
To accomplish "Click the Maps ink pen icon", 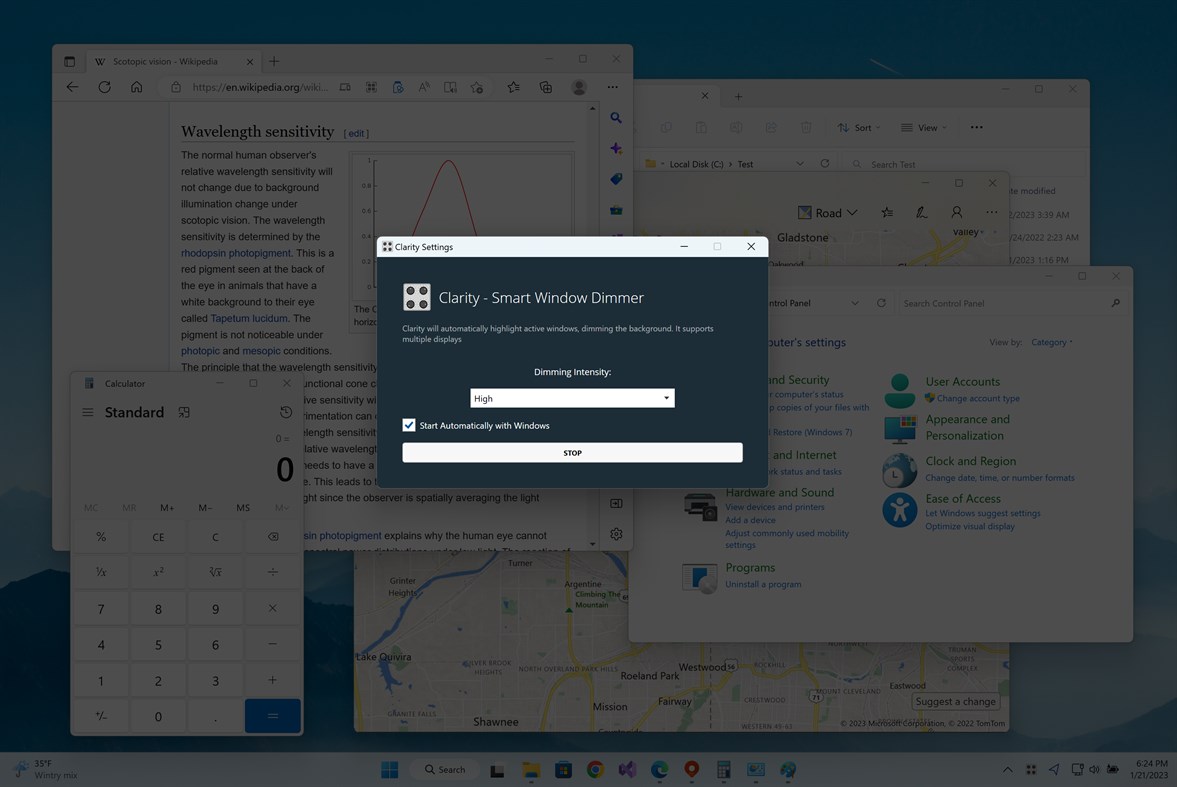I will [x=922, y=213].
